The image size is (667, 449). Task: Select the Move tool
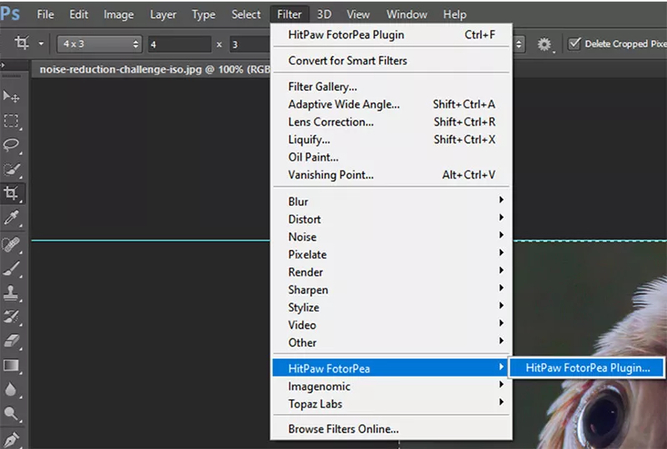click(12, 96)
